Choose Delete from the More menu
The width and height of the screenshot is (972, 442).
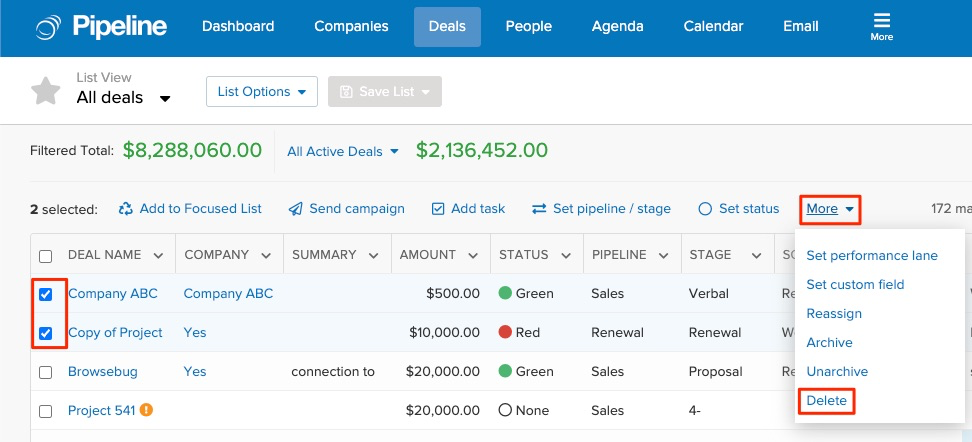pos(826,401)
